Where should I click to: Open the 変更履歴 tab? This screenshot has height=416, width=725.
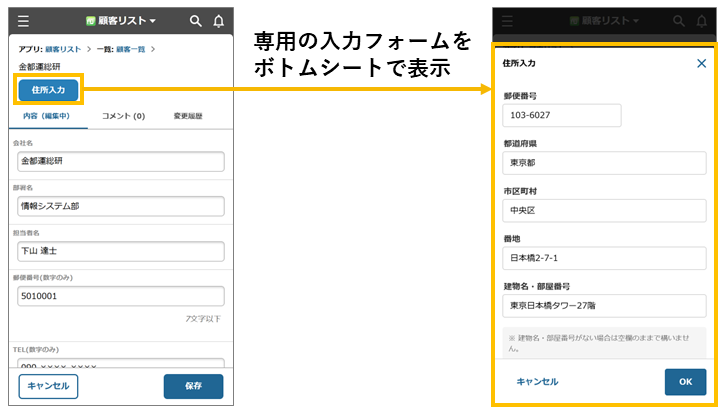(188, 116)
